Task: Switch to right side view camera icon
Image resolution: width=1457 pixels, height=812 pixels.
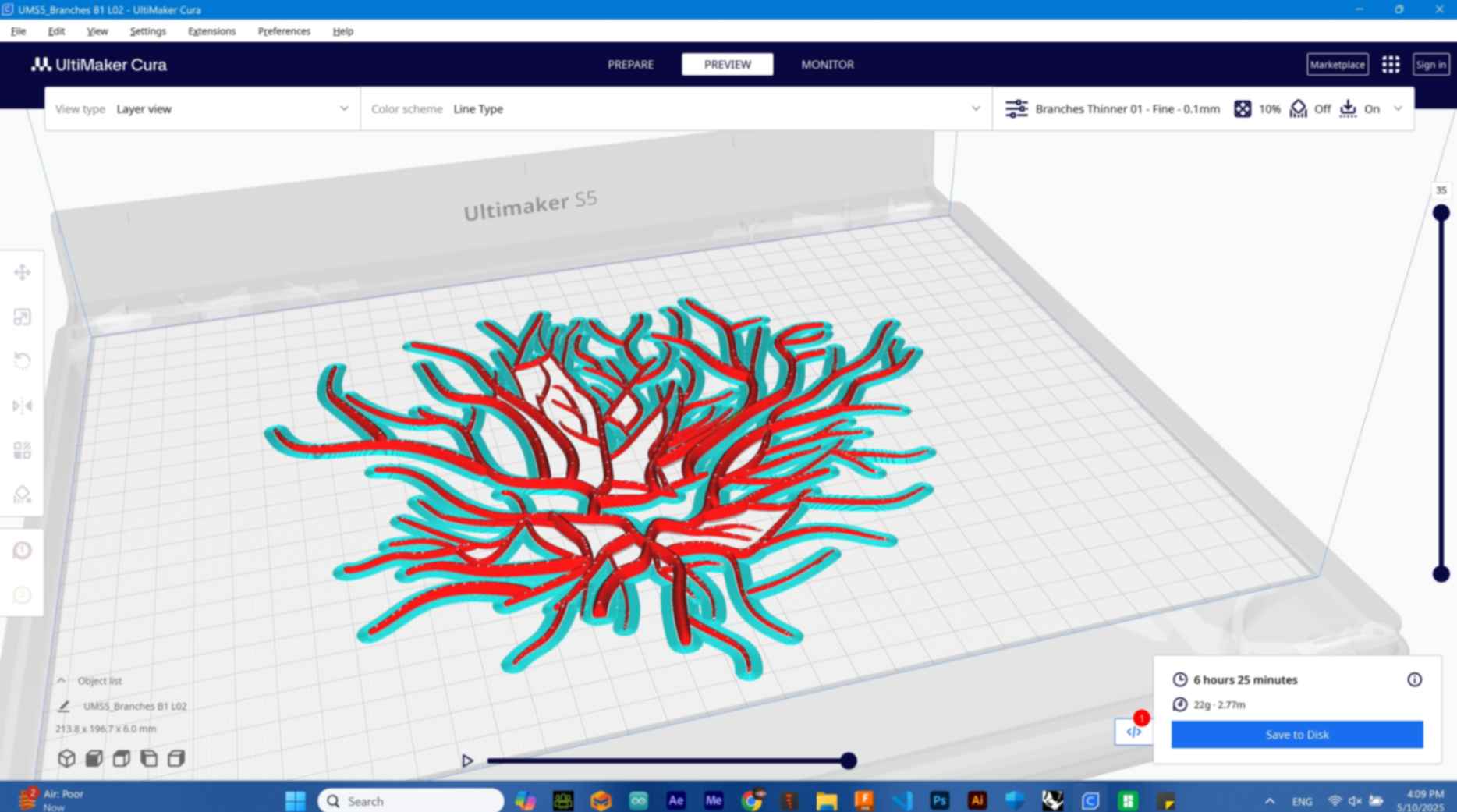Action: [x=176, y=758]
